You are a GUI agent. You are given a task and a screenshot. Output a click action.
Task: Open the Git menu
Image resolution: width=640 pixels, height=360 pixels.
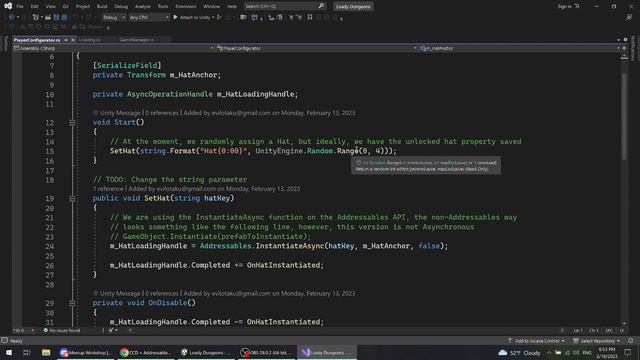pos(65,6)
